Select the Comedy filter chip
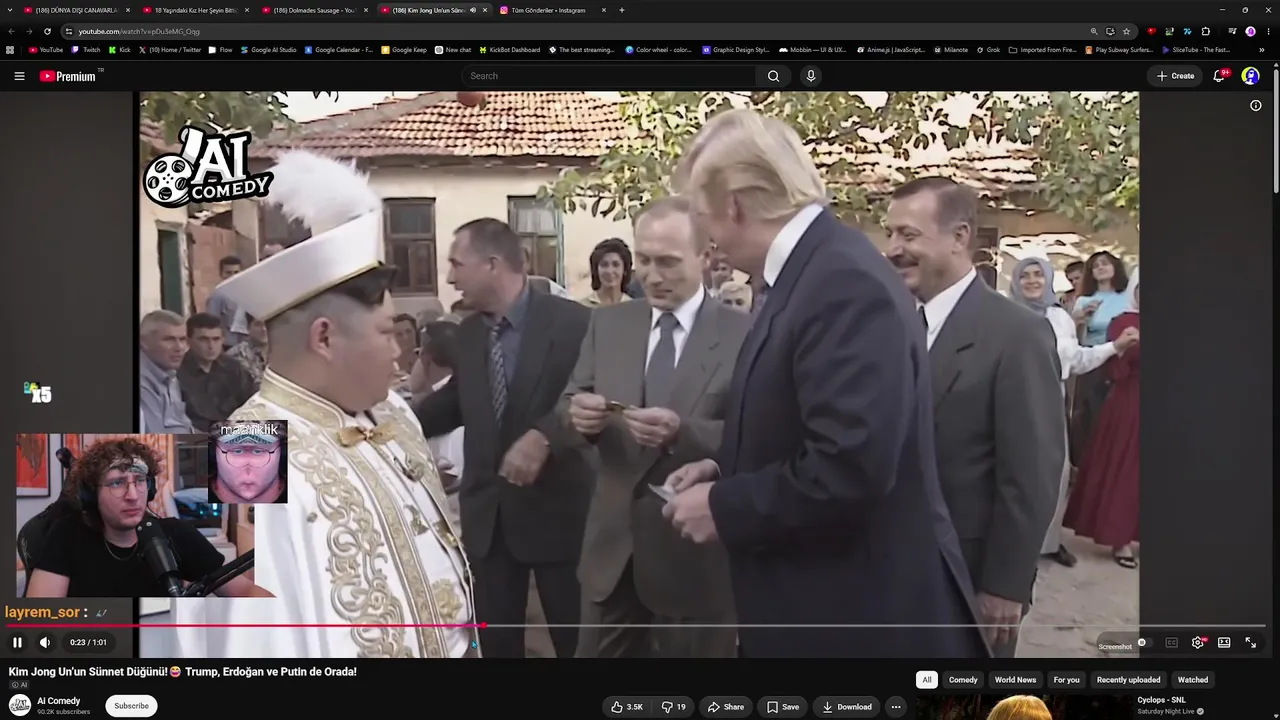Screen dimensions: 1280x720 (963, 680)
